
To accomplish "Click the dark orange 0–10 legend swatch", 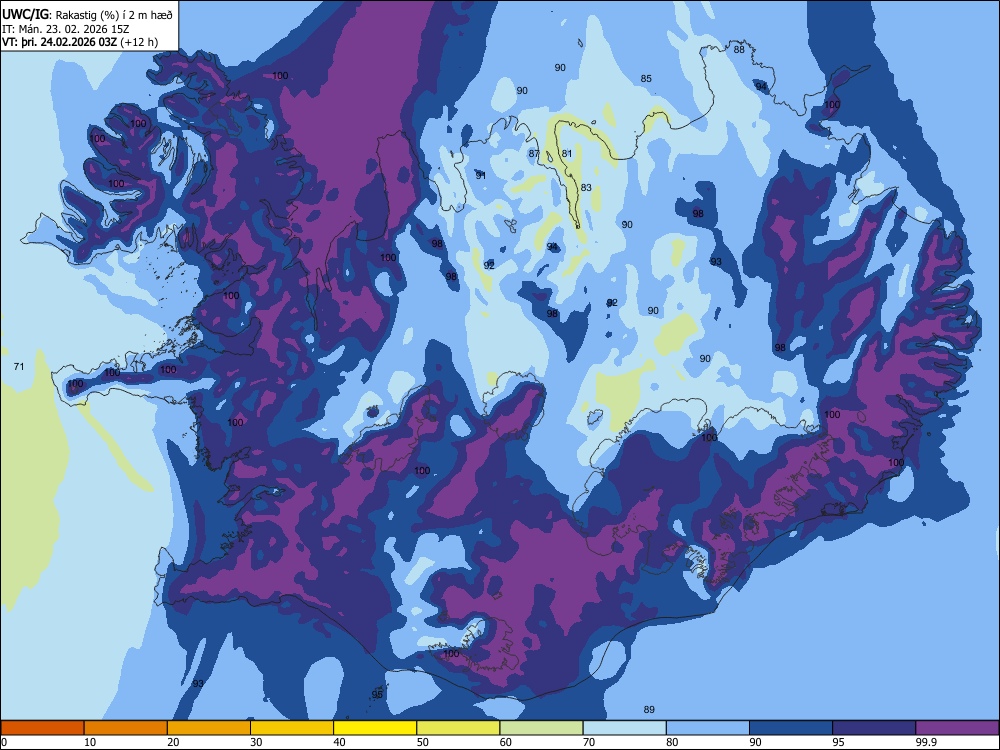I will click(42, 728).
